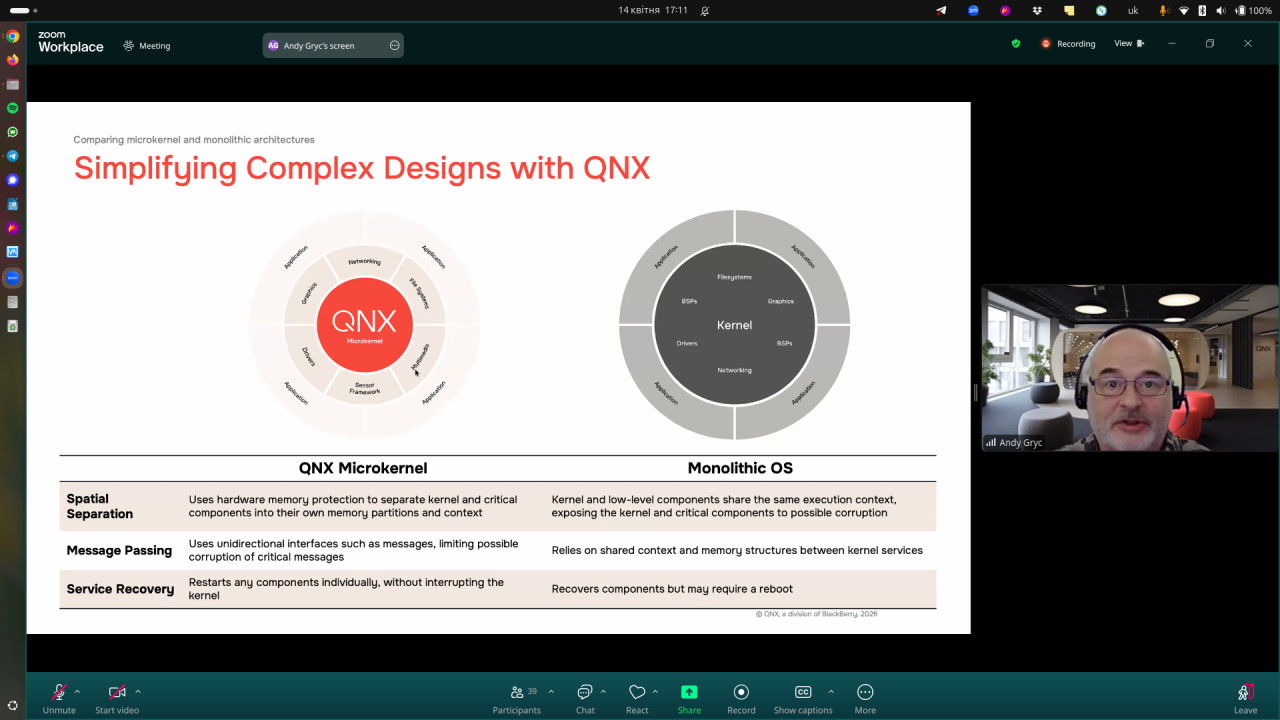Click the green encryption shield icon
The image size is (1280, 720).
click(x=1016, y=44)
